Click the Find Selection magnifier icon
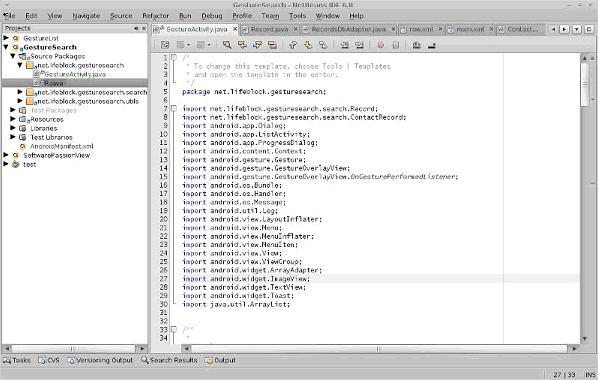The image size is (598, 380). (x=227, y=45)
